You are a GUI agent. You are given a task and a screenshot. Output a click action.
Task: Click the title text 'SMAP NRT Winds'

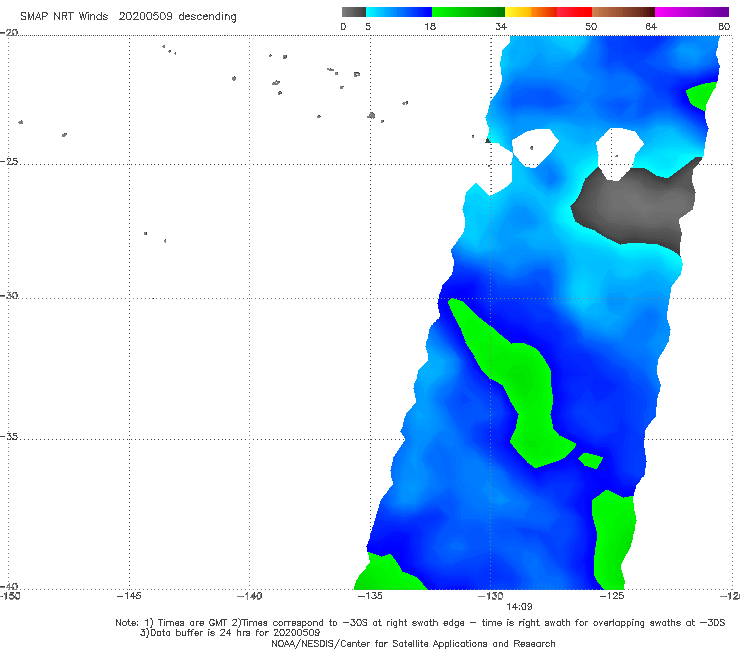point(64,17)
